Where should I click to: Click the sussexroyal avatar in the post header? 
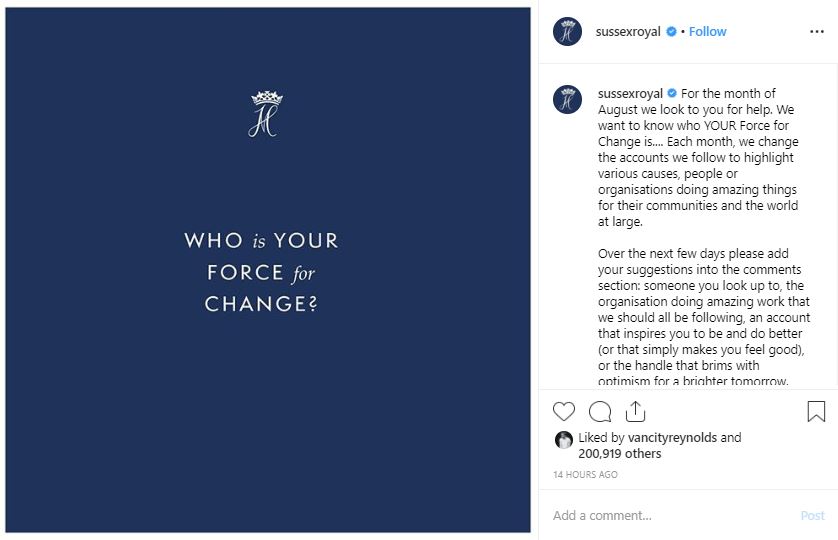pos(568,32)
